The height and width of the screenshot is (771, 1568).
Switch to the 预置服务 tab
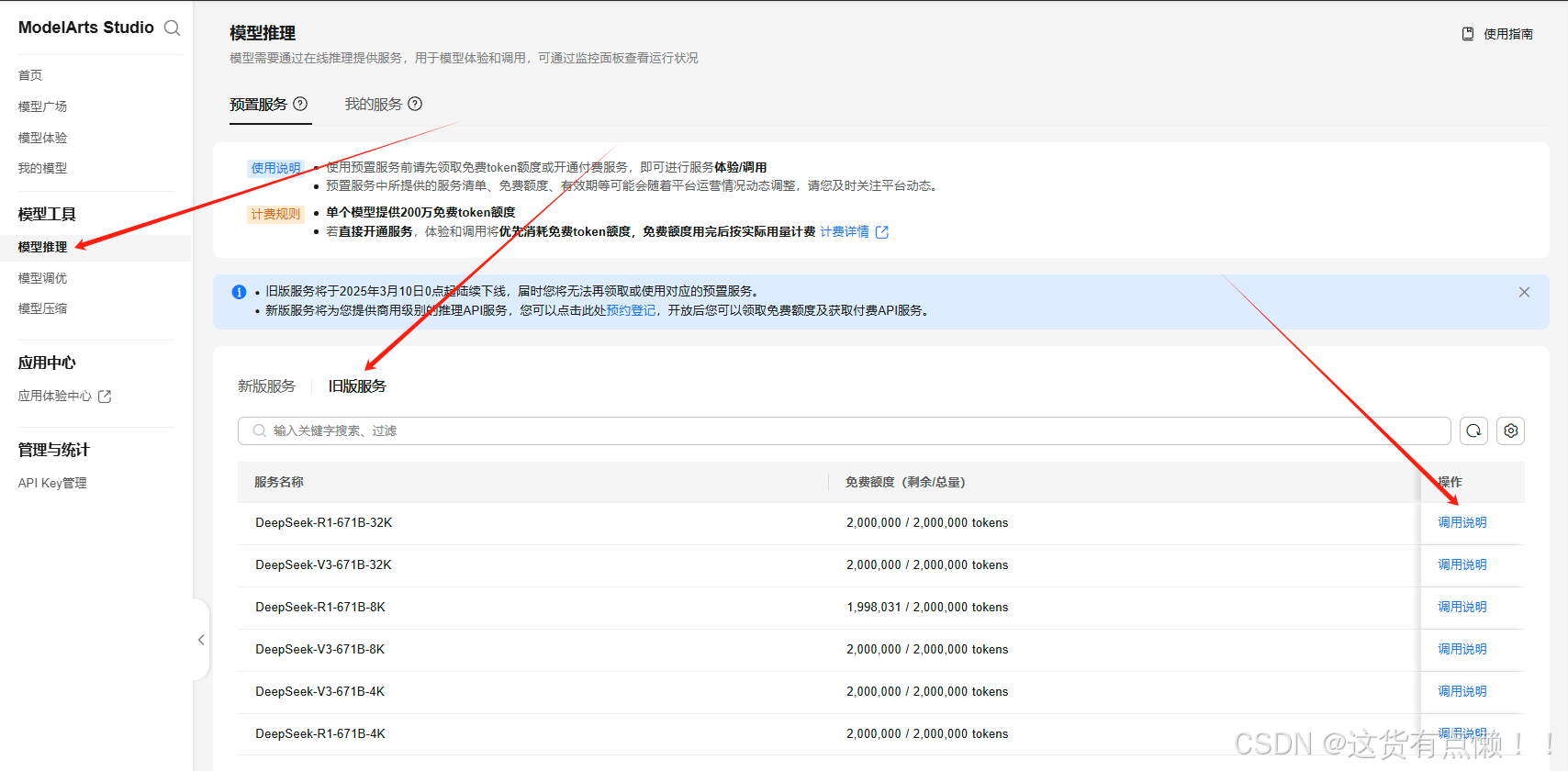259,105
